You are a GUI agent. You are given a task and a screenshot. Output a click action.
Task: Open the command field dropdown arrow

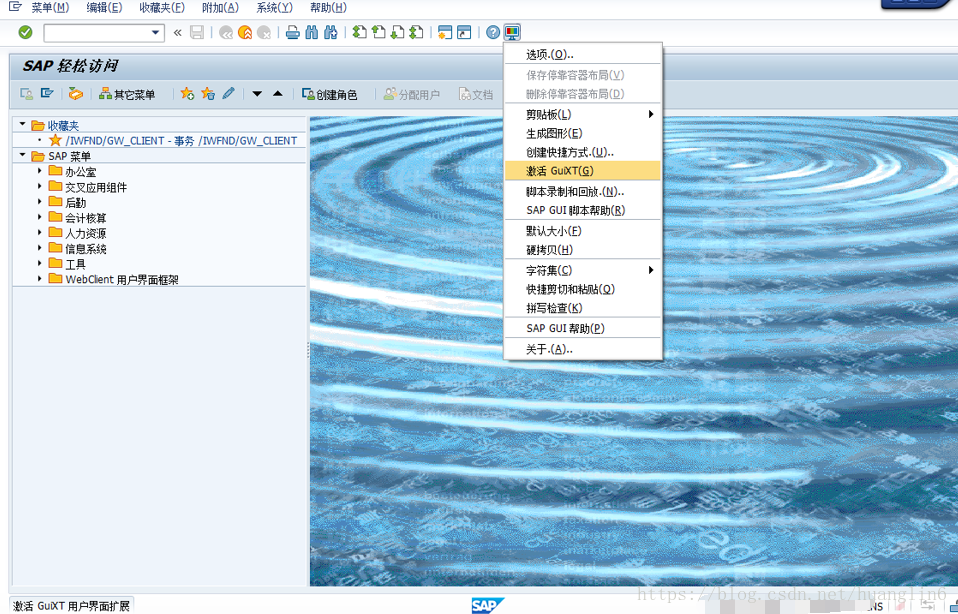[156, 32]
